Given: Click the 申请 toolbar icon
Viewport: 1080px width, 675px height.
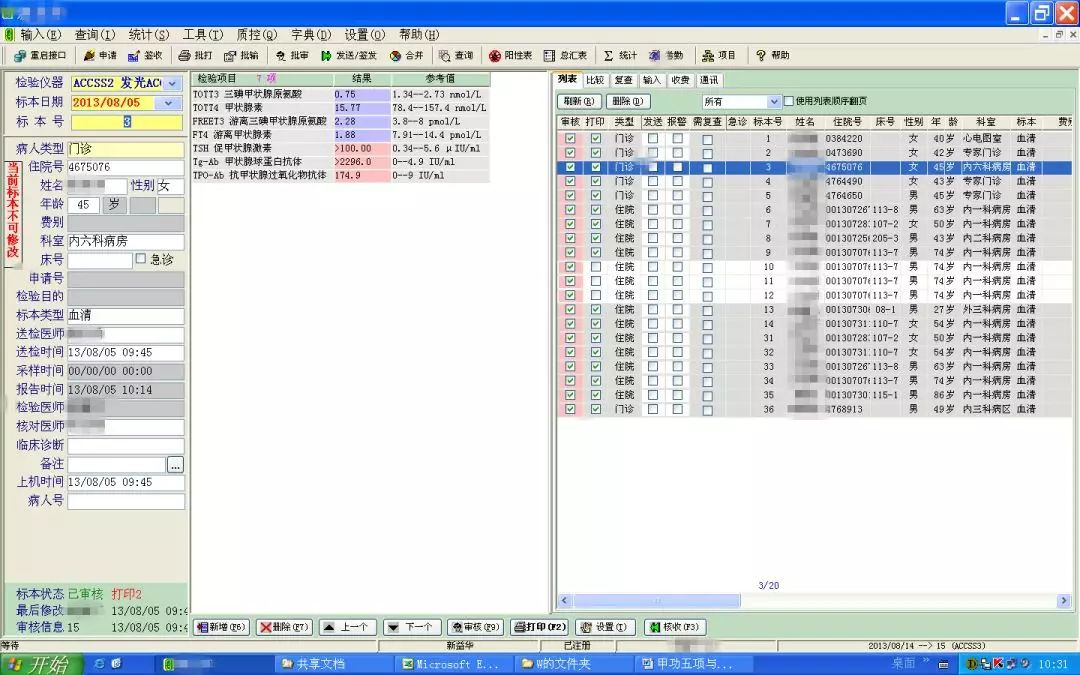Looking at the screenshot, I should pyautogui.click(x=100, y=56).
